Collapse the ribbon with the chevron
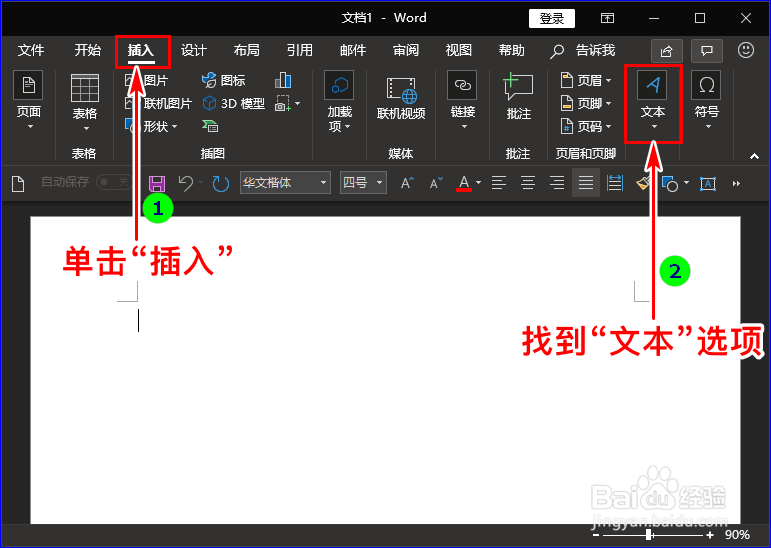Image resolution: width=771 pixels, height=548 pixels. tap(754, 156)
